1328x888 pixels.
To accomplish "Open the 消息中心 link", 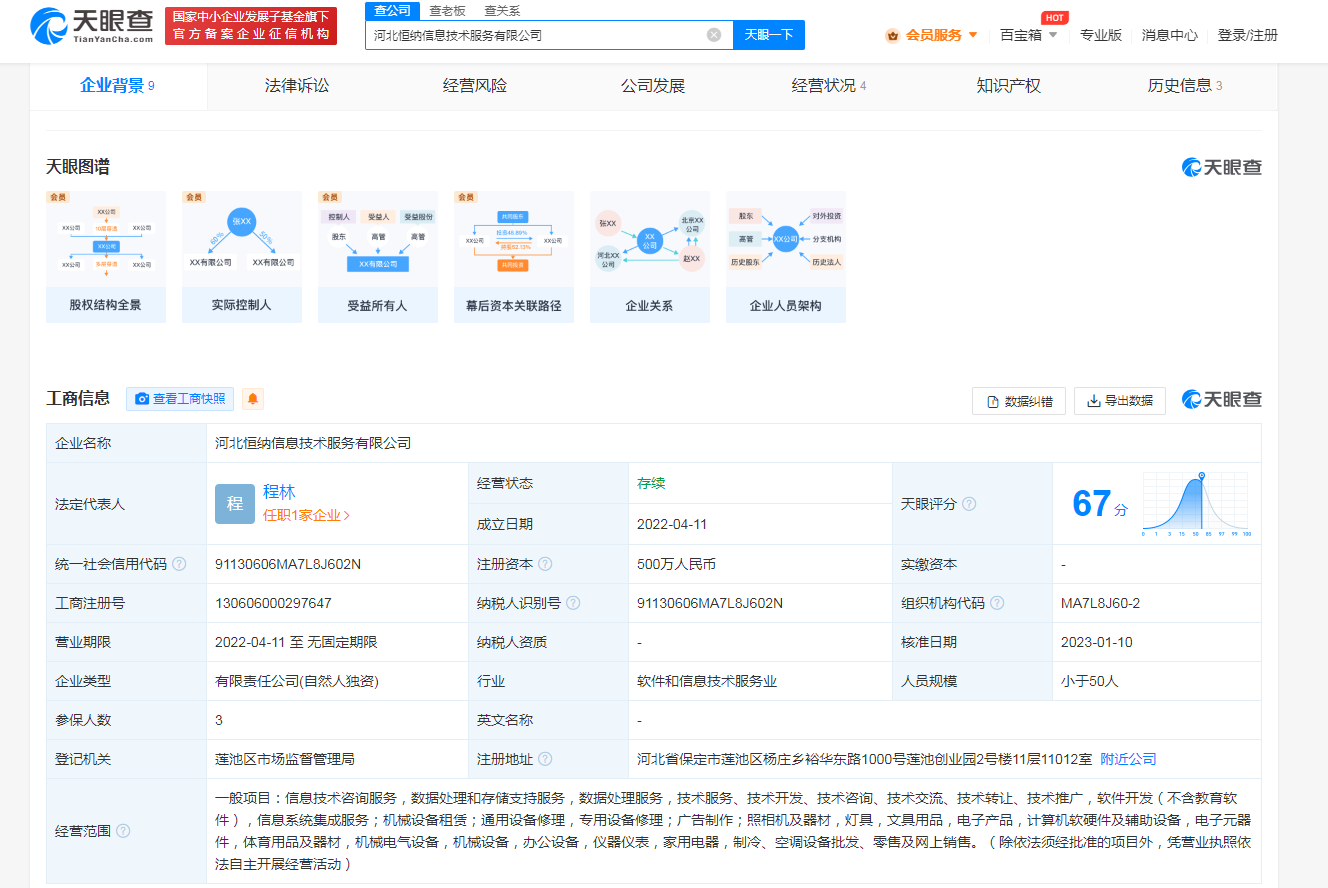I will [1170, 35].
